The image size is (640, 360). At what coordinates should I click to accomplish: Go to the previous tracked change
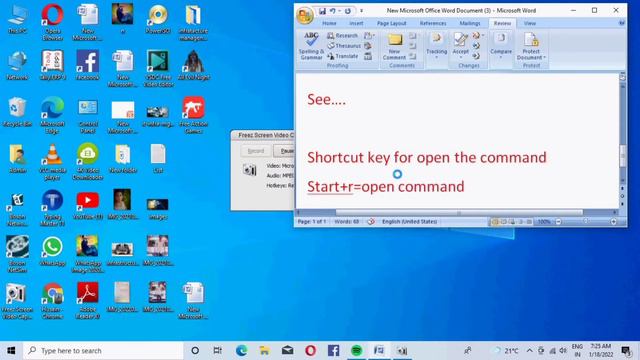[x=476, y=46]
